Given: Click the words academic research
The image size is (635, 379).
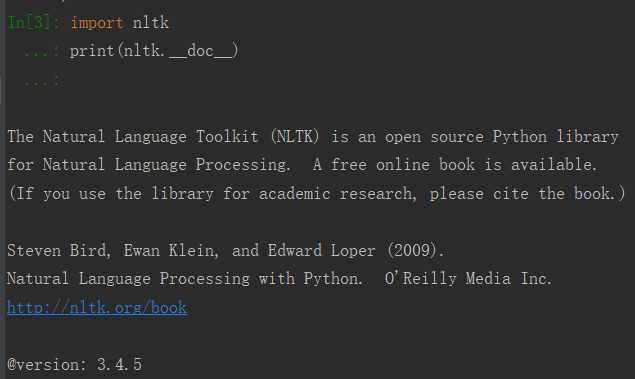Looking at the screenshot, I should coord(337,194).
